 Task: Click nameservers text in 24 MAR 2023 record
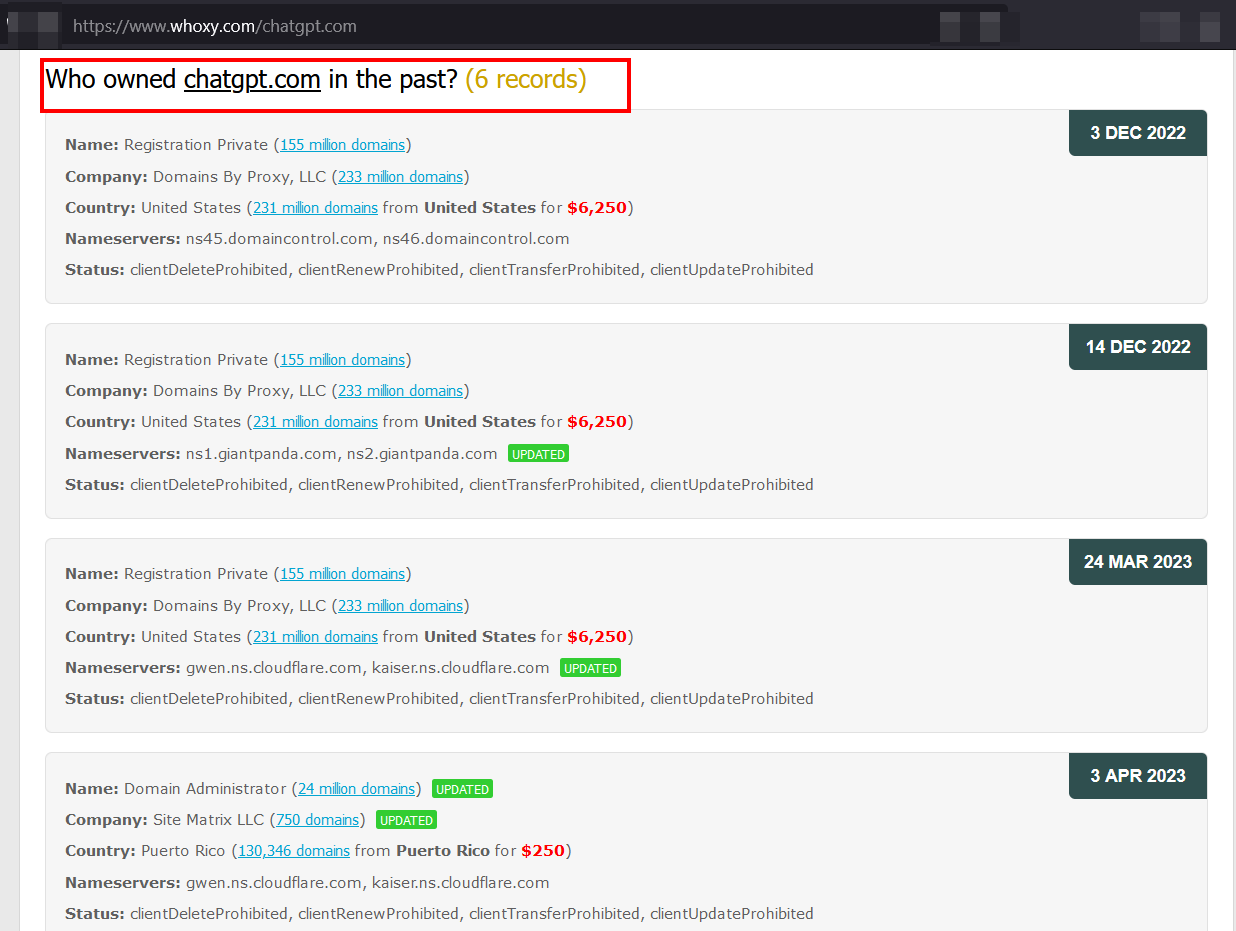point(367,668)
